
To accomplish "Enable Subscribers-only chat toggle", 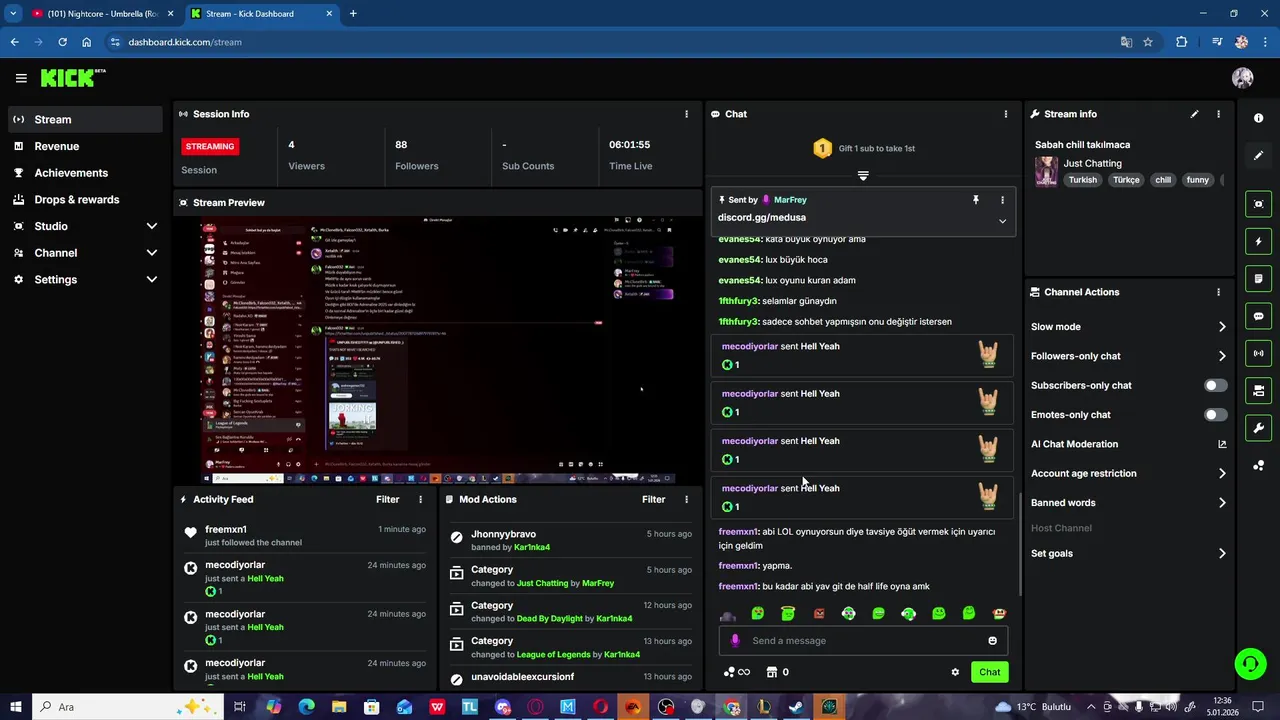I will [x=1215, y=385].
